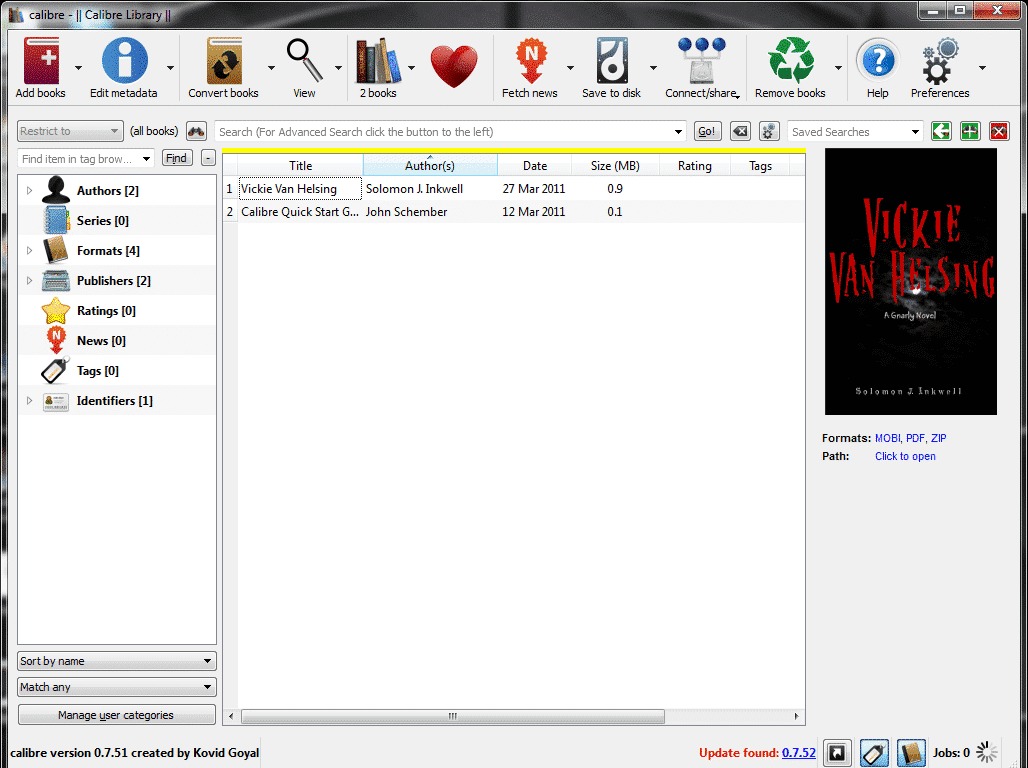Image resolution: width=1028 pixels, height=768 pixels.
Task: Click the Go! search button
Action: (707, 131)
